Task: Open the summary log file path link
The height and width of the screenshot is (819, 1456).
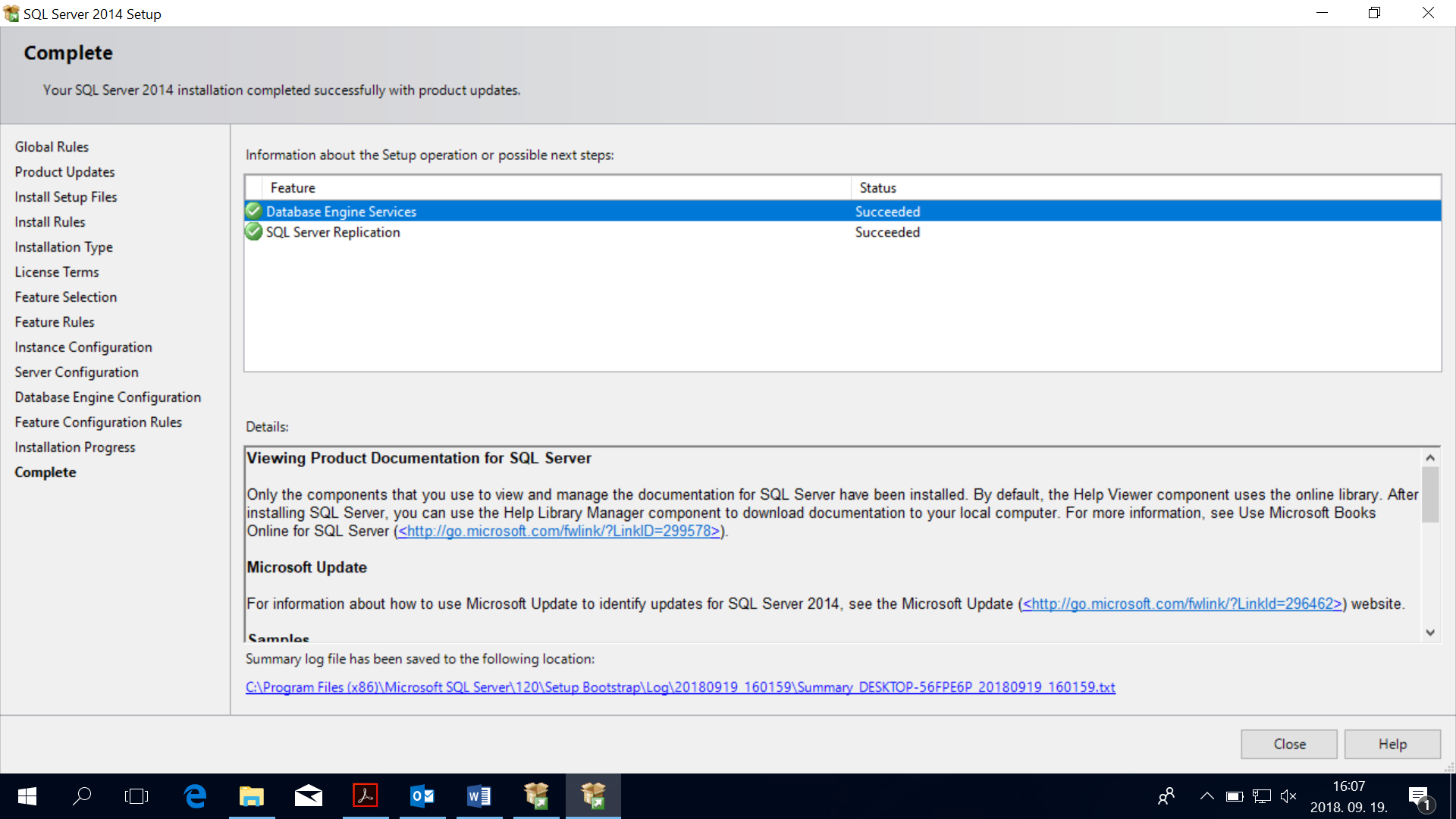Action: pyautogui.click(x=680, y=687)
